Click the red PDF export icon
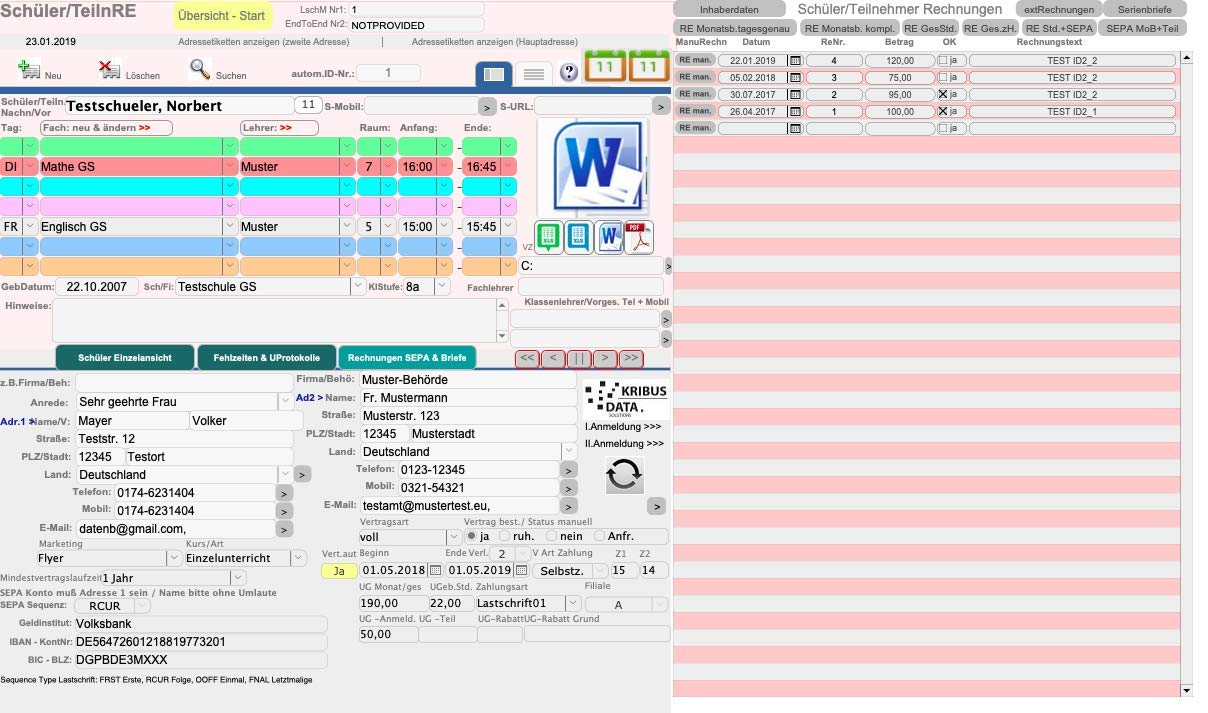Screen dimensions: 1208x713 [639, 238]
